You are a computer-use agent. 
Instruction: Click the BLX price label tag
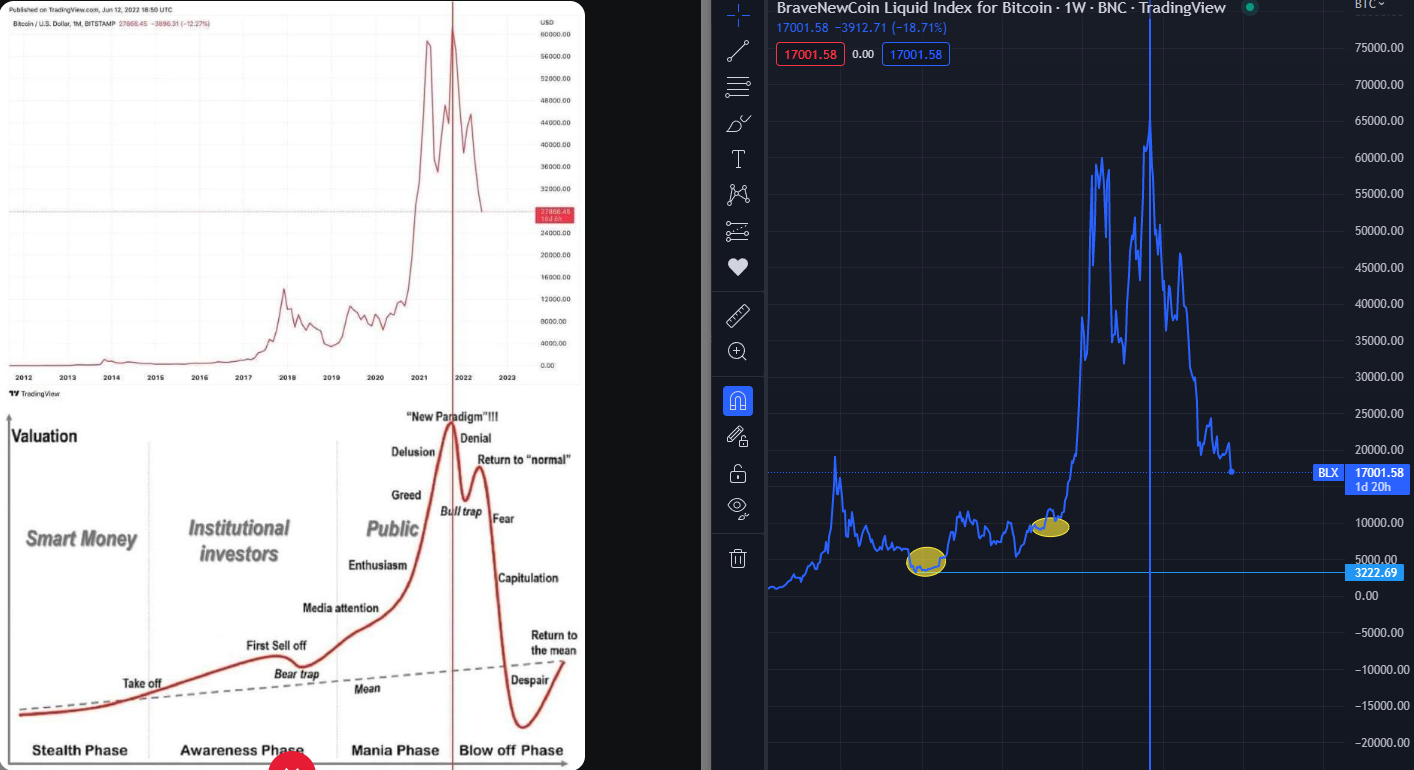tap(1329, 473)
